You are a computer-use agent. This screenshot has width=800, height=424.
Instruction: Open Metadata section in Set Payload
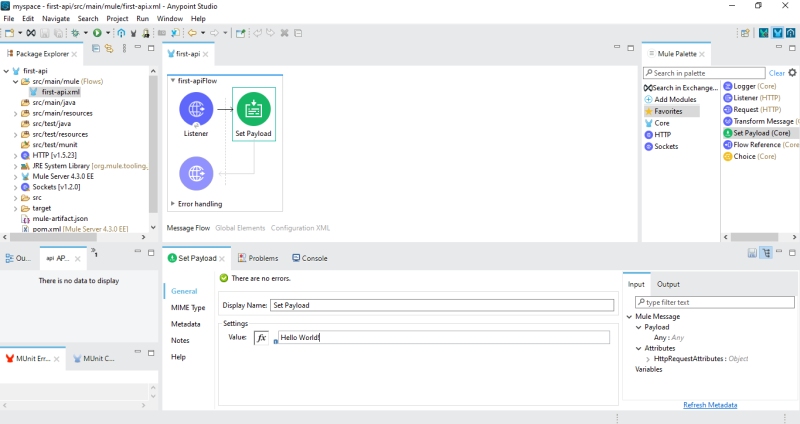tap(186, 324)
